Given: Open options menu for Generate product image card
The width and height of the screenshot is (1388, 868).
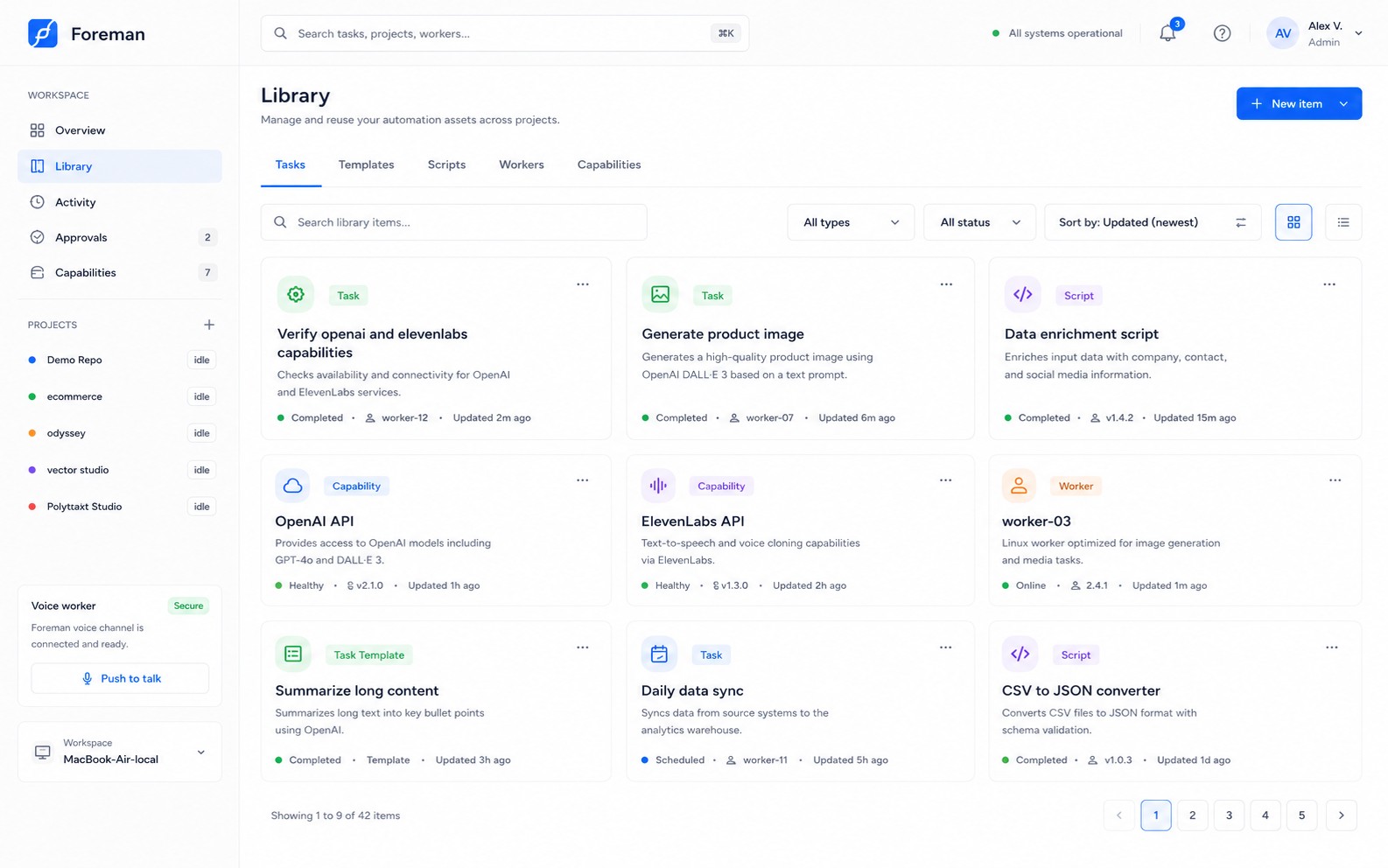Looking at the screenshot, I should pos(946,284).
